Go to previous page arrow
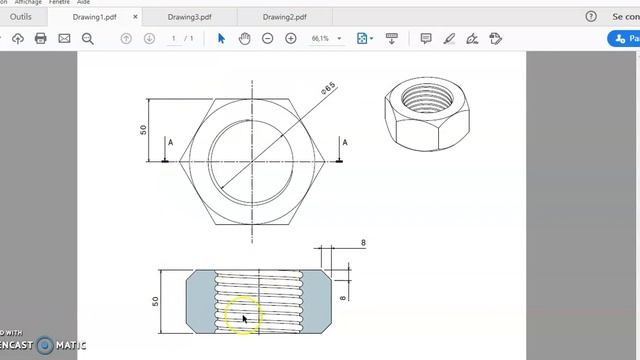 (x=126, y=39)
